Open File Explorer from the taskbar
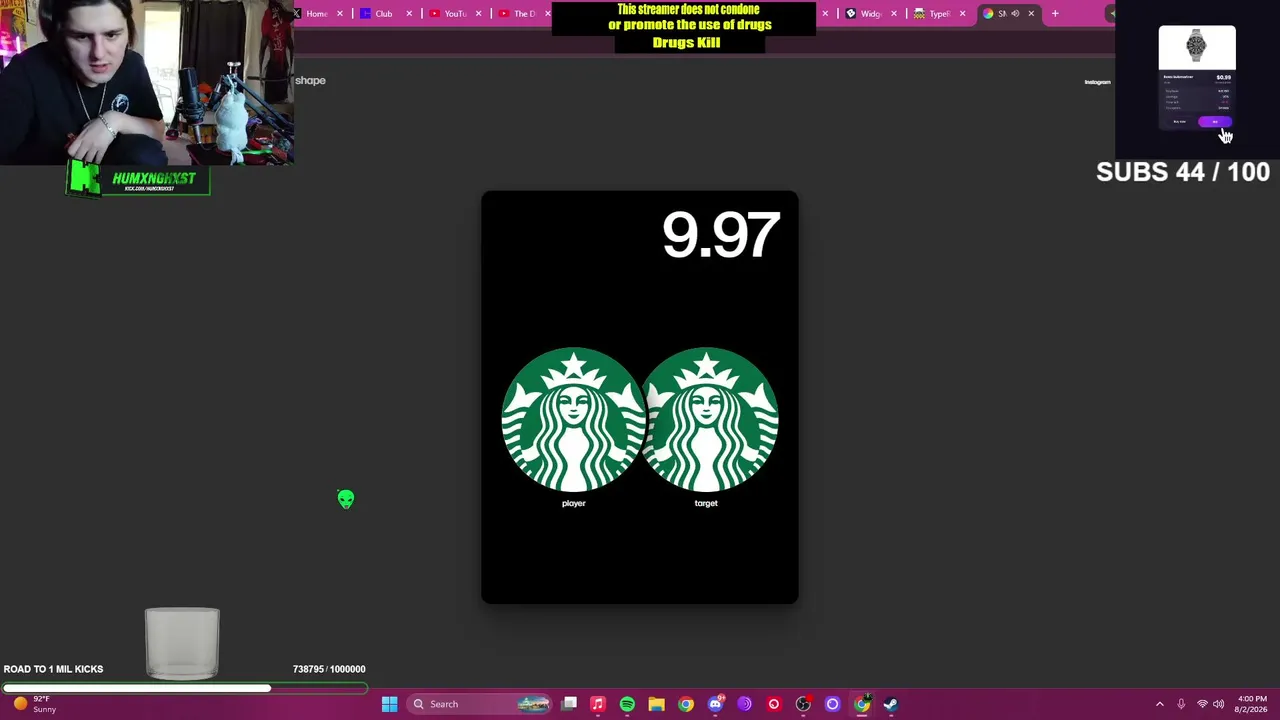Image resolution: width=1280 pixels, height=720 pixels. (656, 704)
